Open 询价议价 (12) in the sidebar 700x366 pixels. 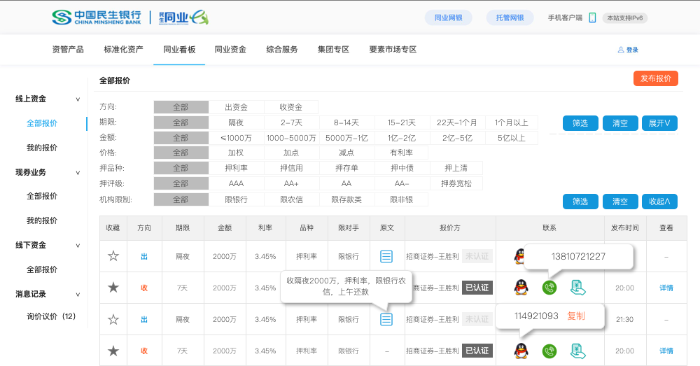pyautogui.click(x=51, y=316)
